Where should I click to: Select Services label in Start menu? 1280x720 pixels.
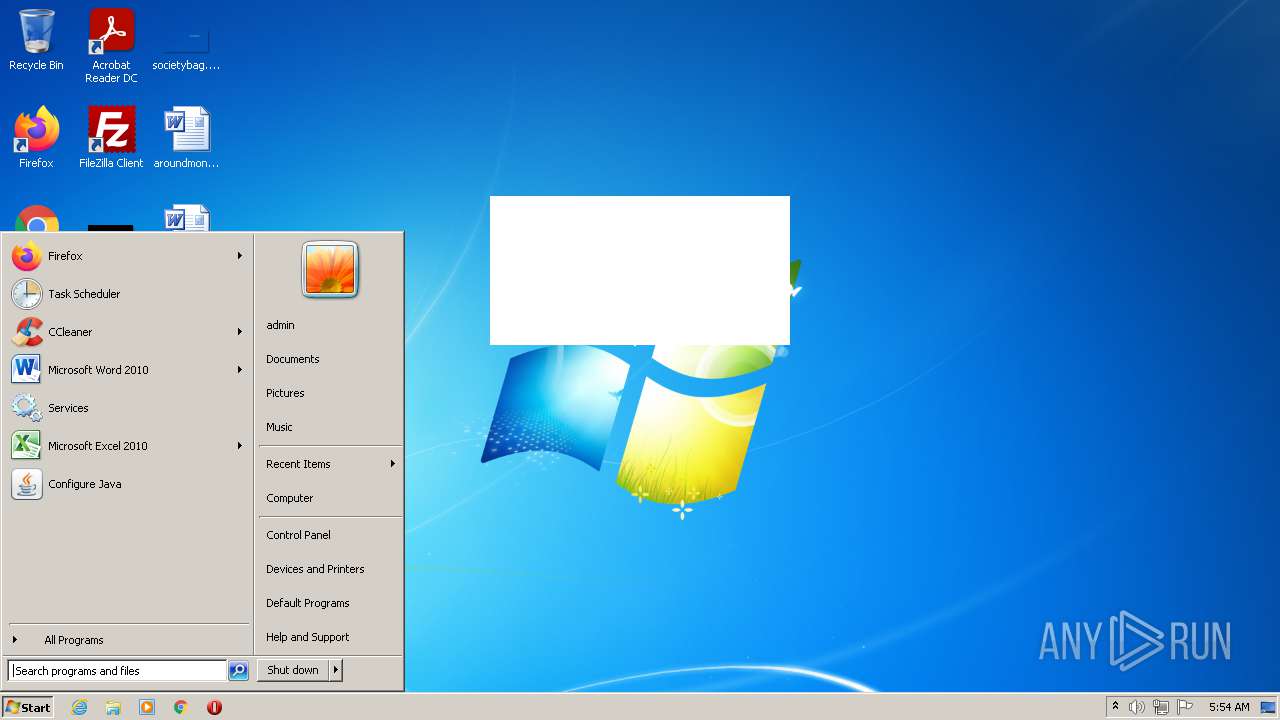pos(68,408)
